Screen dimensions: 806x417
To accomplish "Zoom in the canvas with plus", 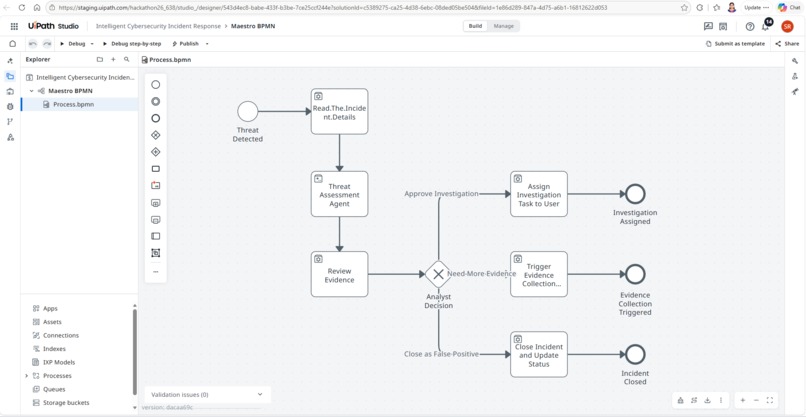I will coord(743,400).
